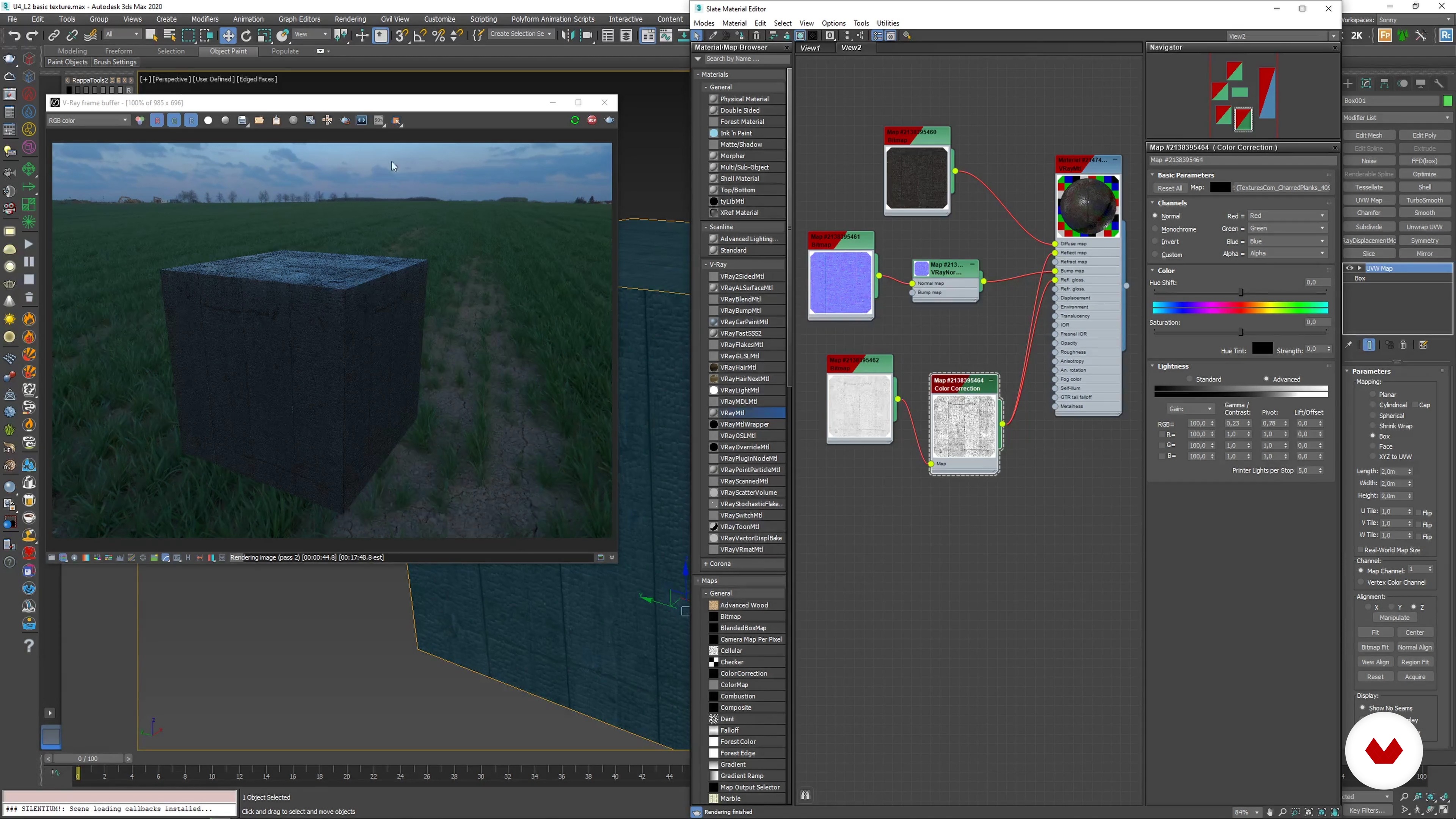Select Planar mapping radio button
Screen dimensions: 1456x819
1372,394
